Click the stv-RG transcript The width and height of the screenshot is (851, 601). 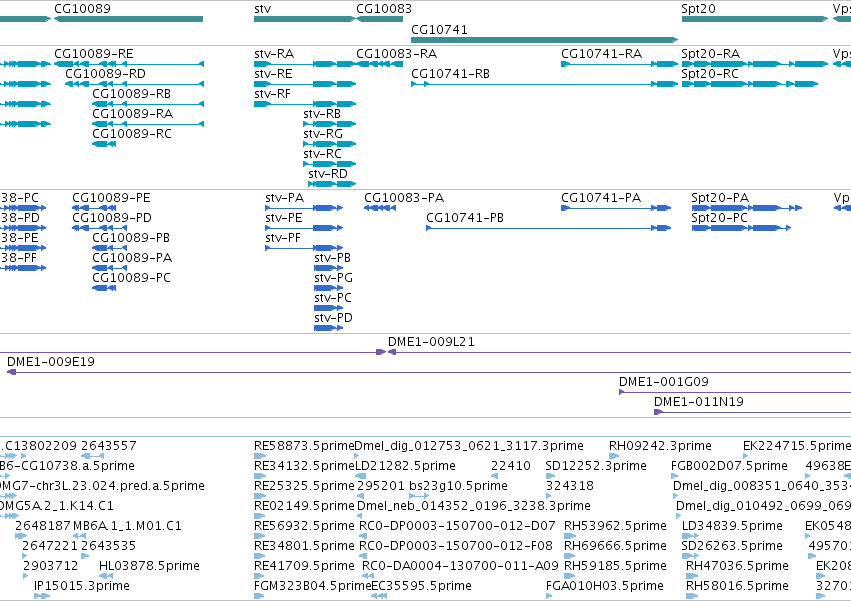329,144
